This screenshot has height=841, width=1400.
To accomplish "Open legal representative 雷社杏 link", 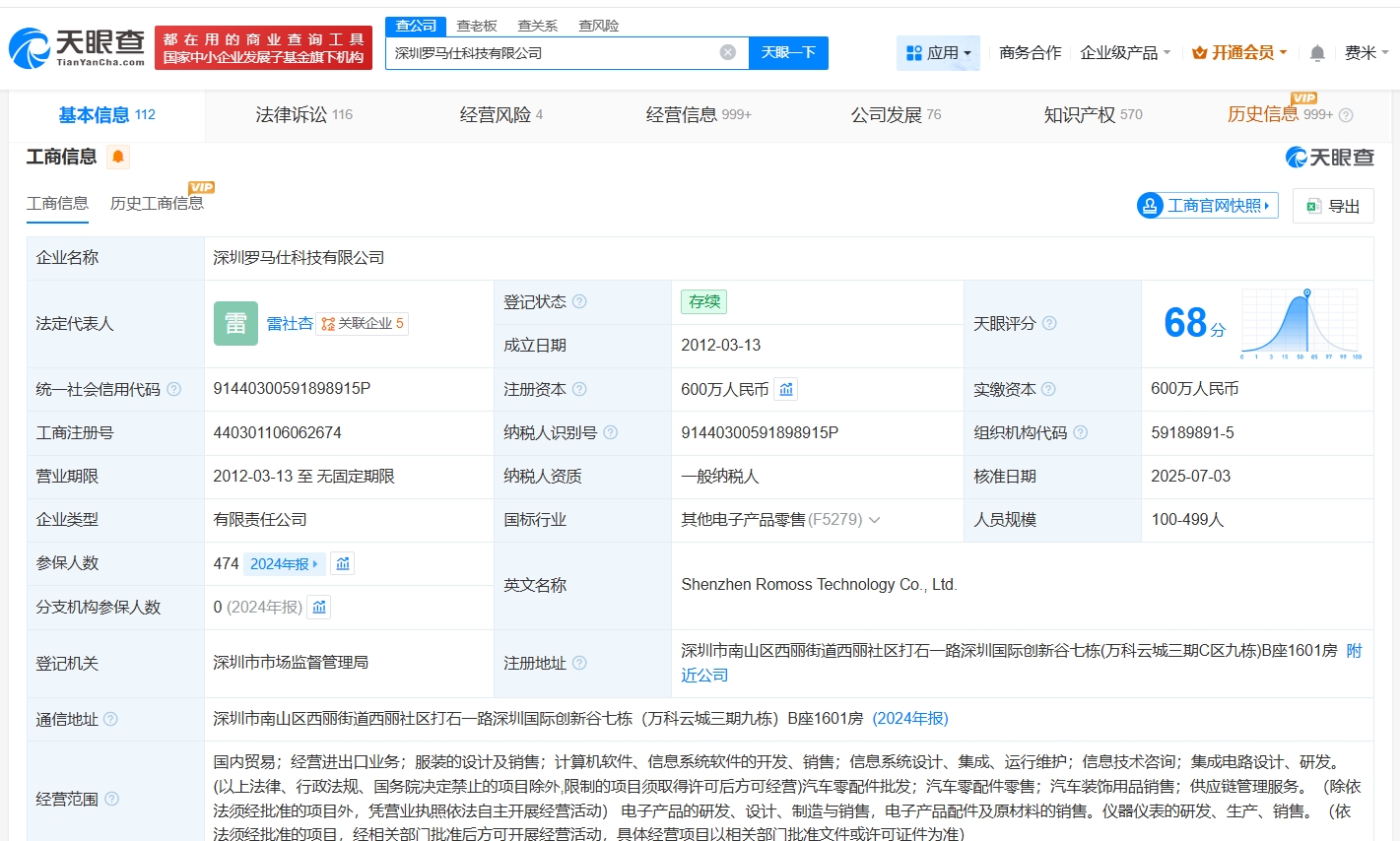I will pos(290,324).
